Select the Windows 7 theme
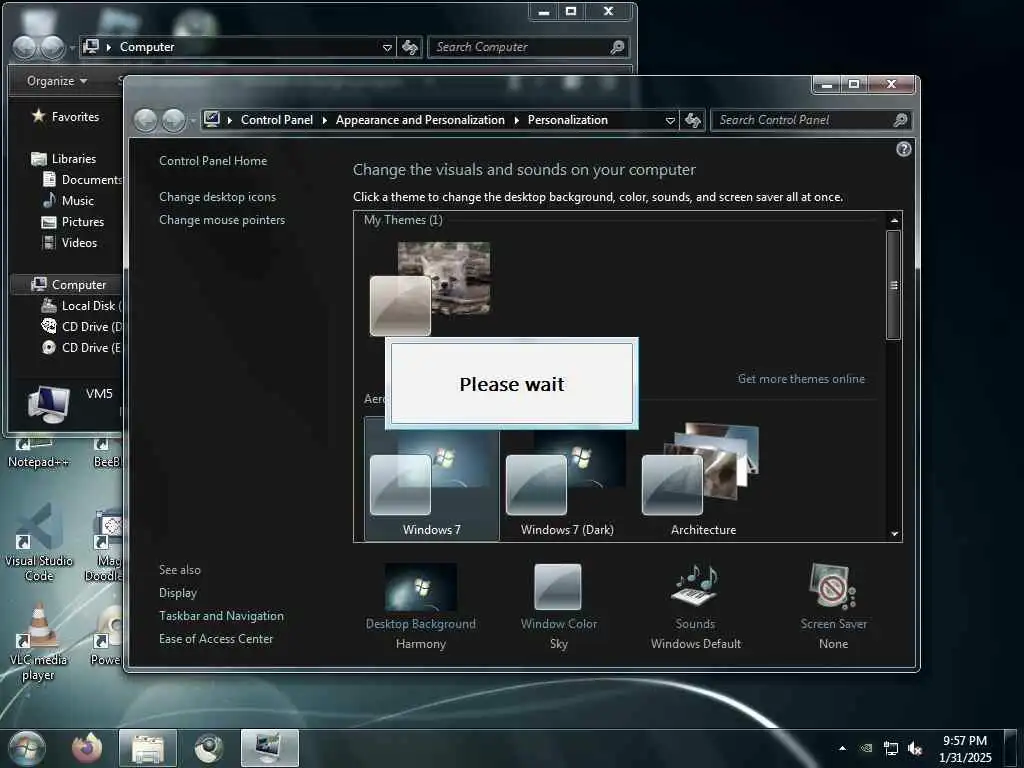This screenshot has height=768, width=1024. 432,480
